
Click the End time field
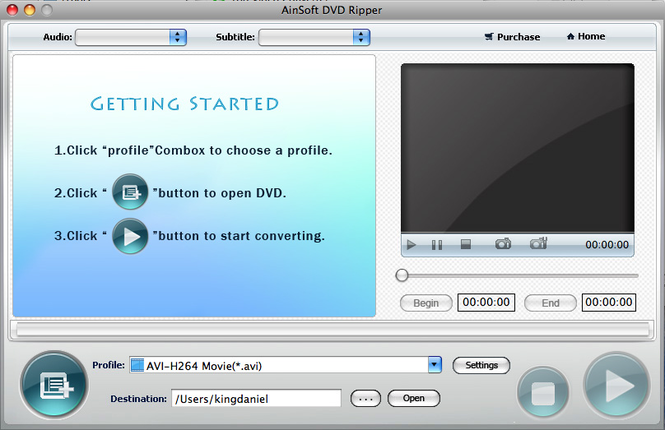click(x=609, y=302)
